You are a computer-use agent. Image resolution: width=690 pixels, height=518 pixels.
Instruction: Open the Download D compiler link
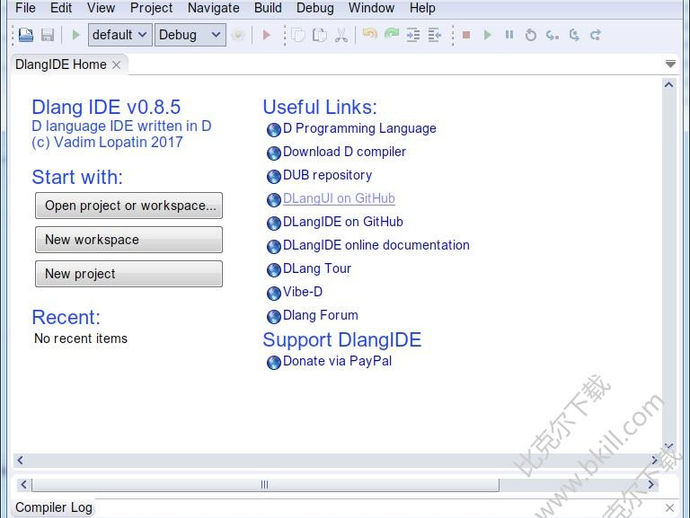345,152
